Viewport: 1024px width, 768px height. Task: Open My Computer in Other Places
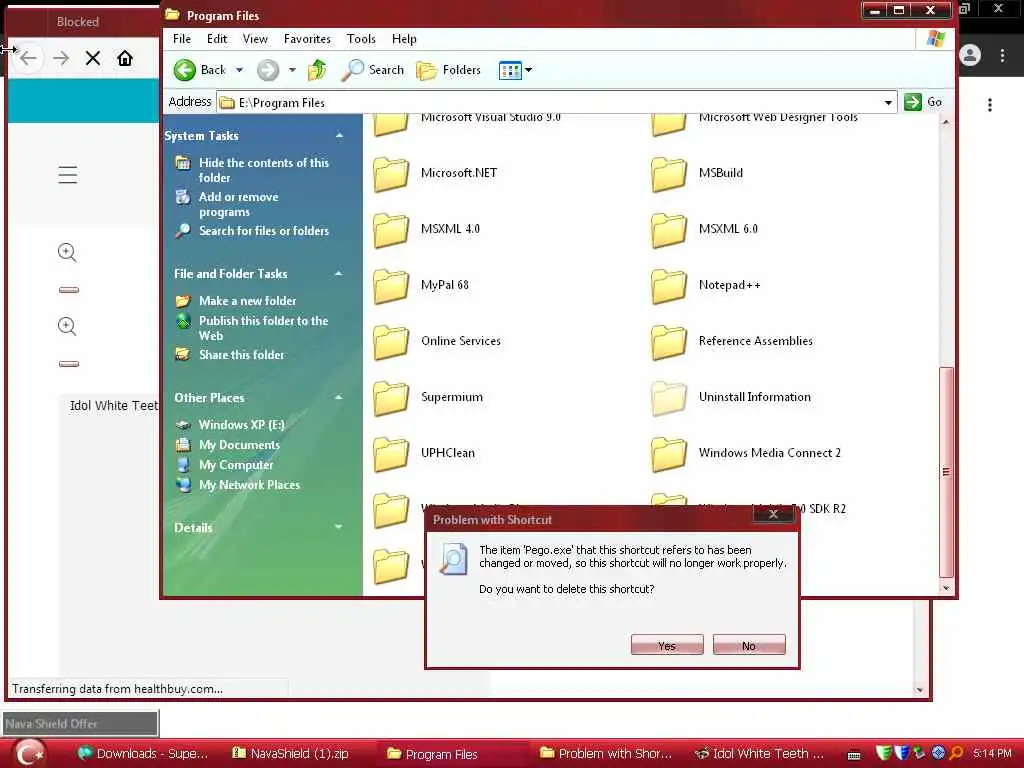(x=236, y=465)
